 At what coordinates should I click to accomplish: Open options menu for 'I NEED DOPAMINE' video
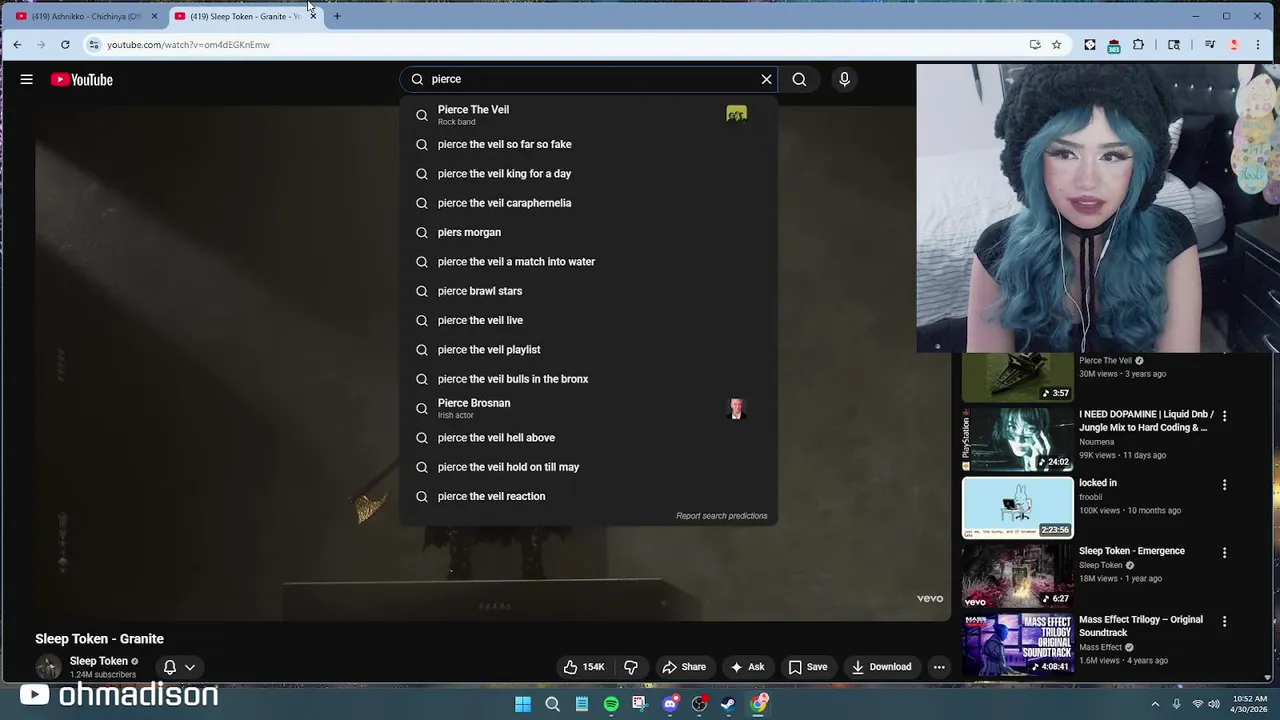pos(1224,416)
